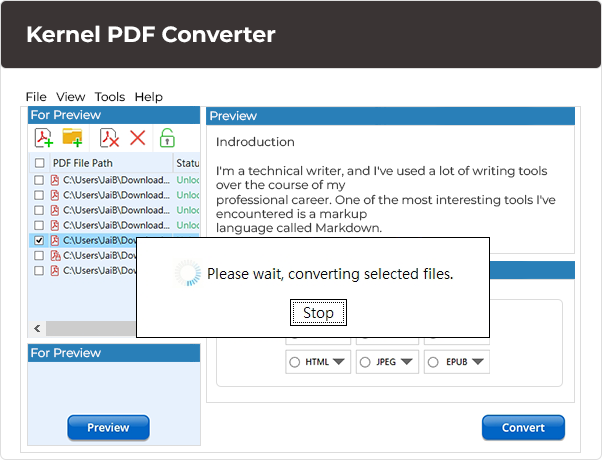Click the 'Please wait, converting selected files.' message
602x460 pixels.
pos(330,274)
